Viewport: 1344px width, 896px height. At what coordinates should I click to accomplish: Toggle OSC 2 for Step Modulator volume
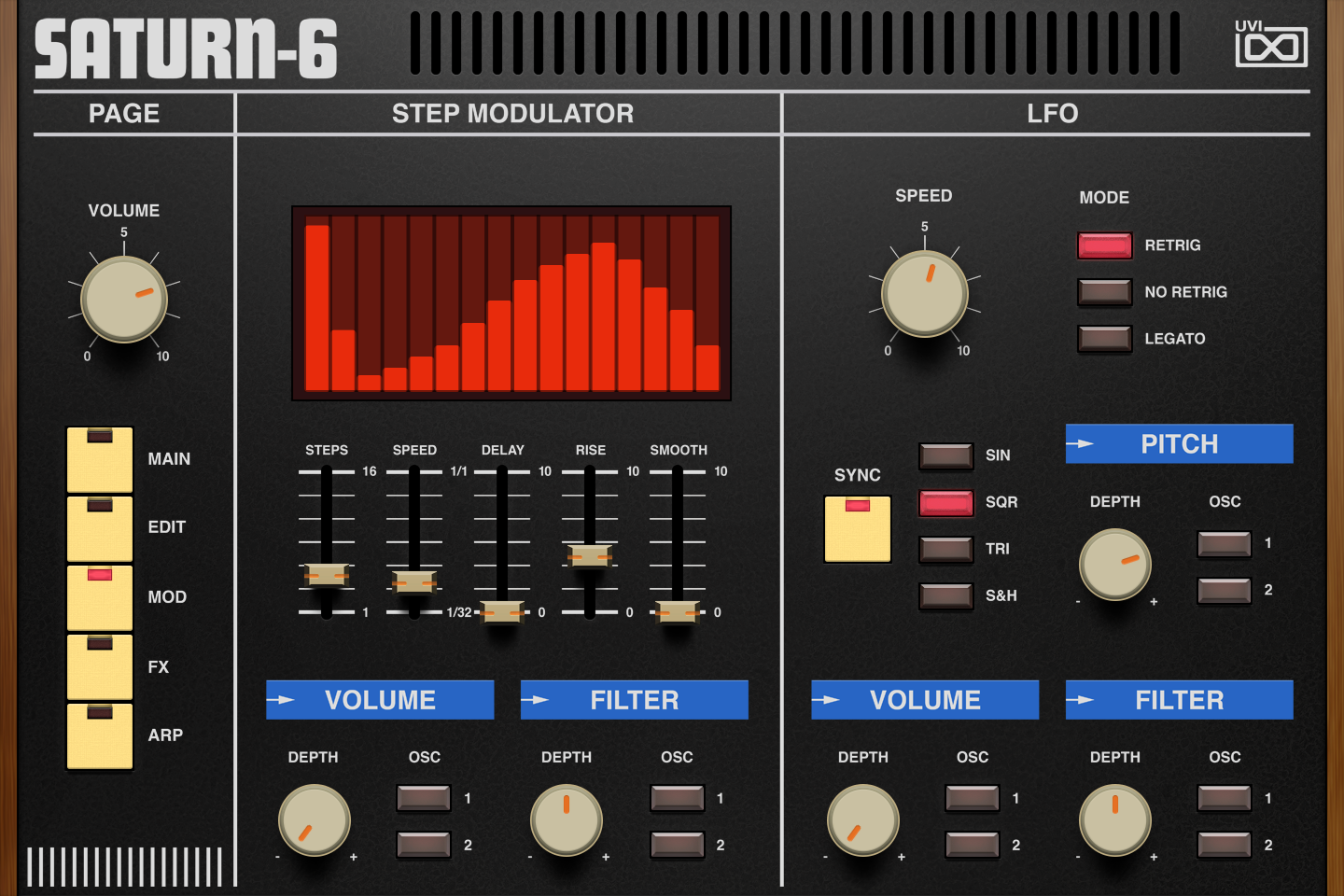point(424,845)
